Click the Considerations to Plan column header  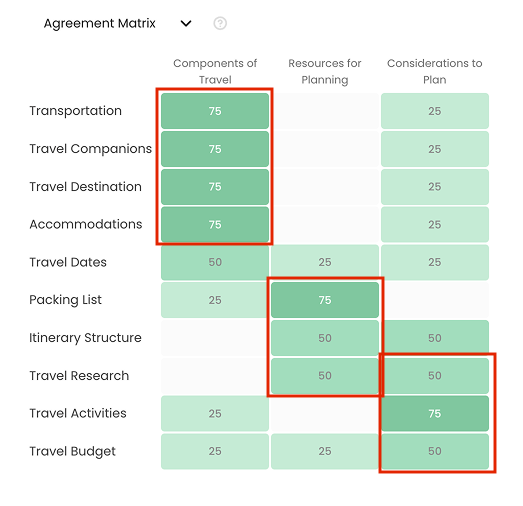[435, 71]
